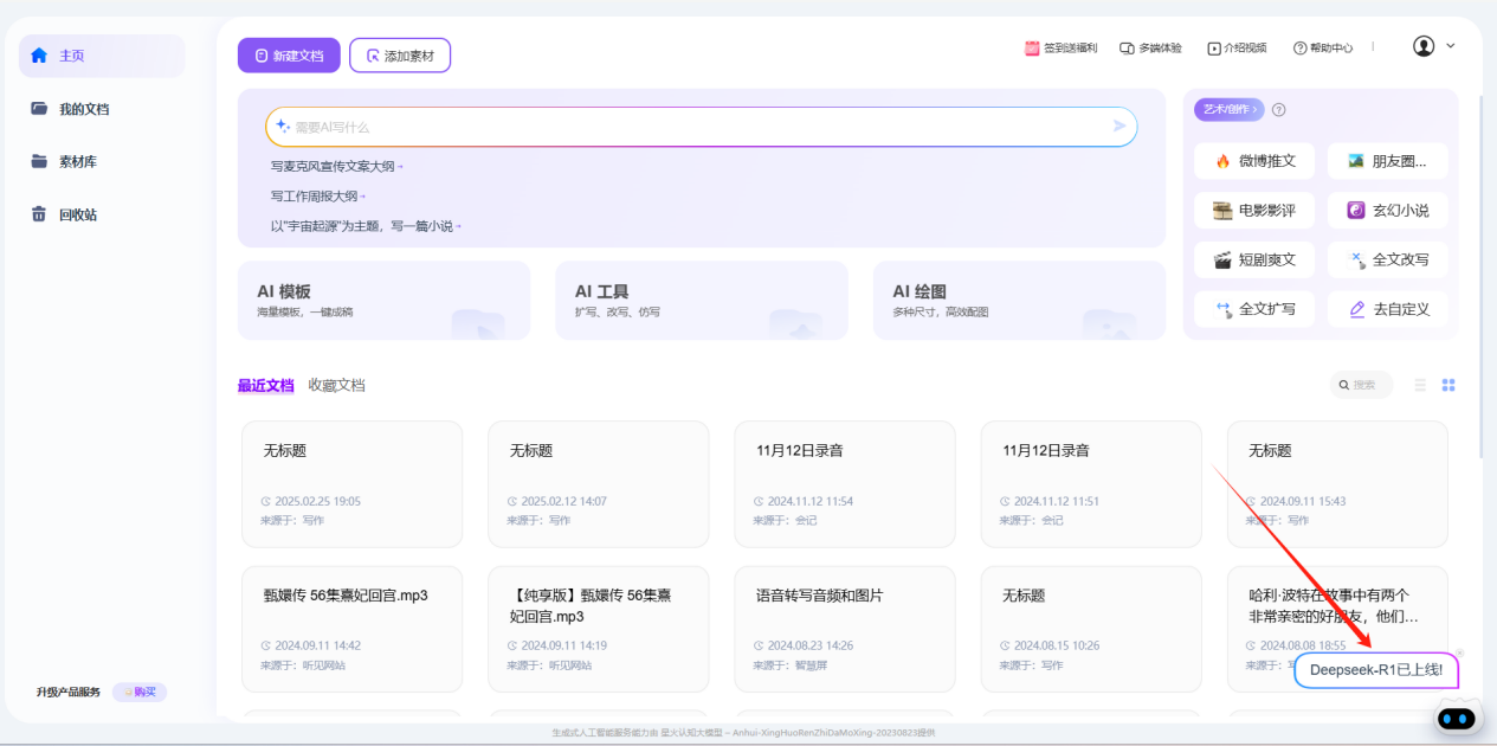Choose the 宇宙起源 novel suggestion
The width and height of the screenshot is (1497, 746).
click(x=365, y=227)
